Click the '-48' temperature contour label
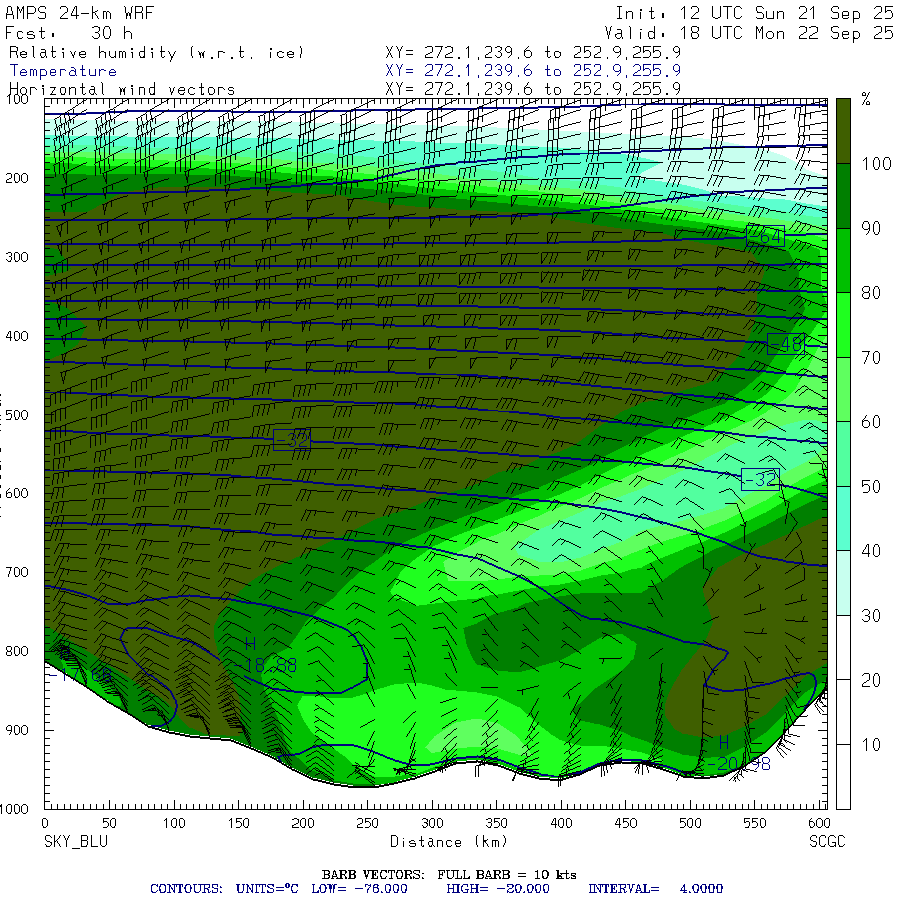The height and width of the screenshot is (900, 900). click(786, 344)
